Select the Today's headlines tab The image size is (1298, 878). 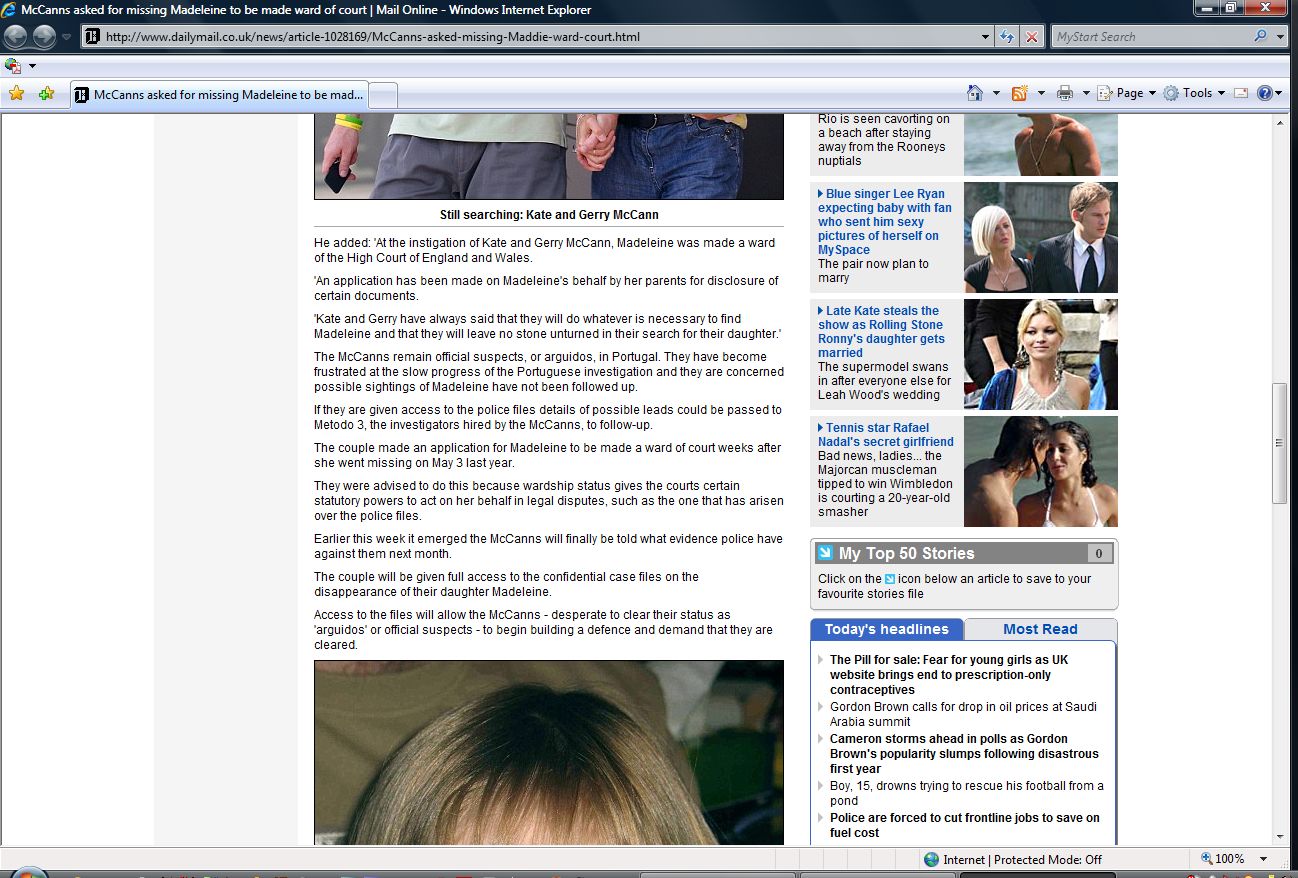[886, 629]
